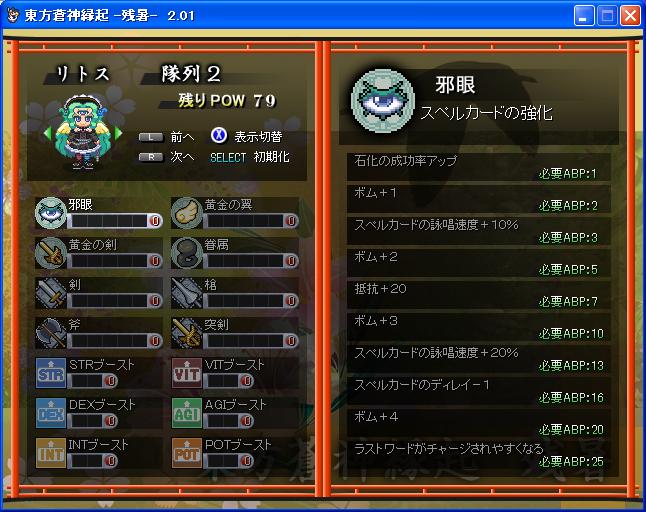
Task: Click the SELECT 初期化 reset option
Action: [x=250, y=157]
